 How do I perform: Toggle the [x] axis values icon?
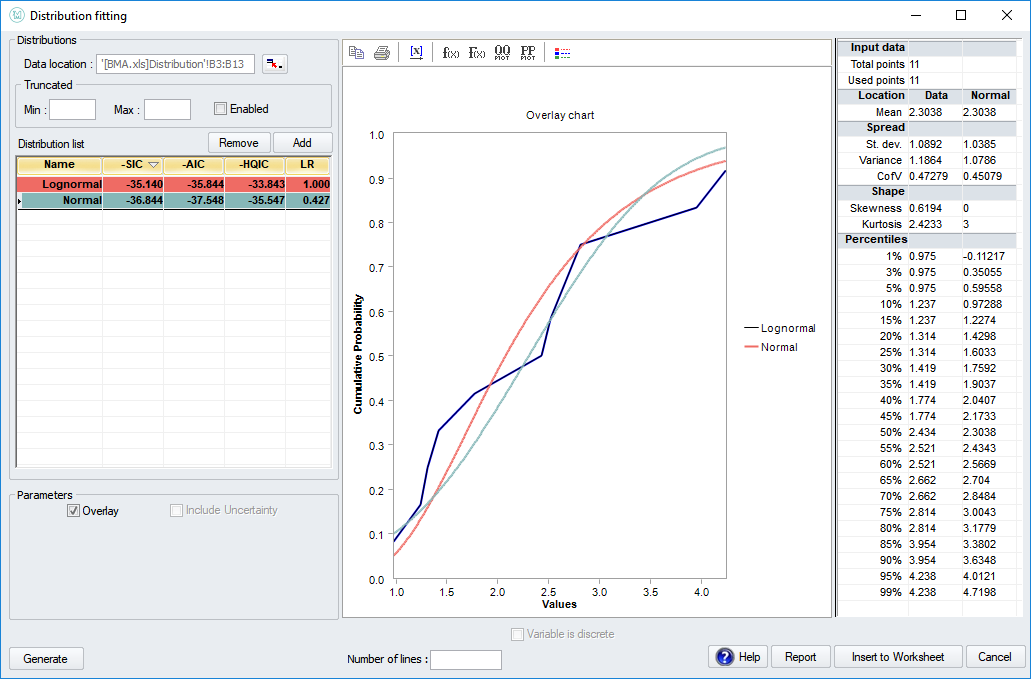[416, 52]
